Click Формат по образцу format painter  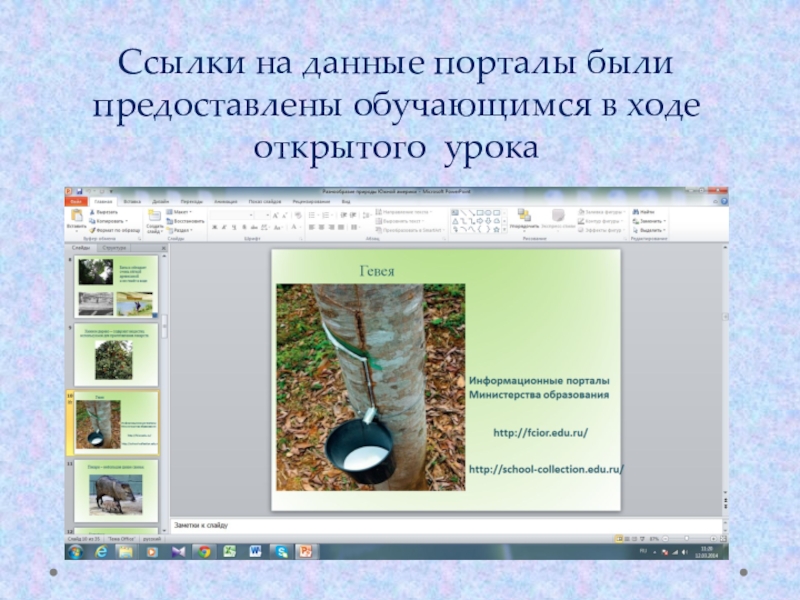[x=94, y=229]
